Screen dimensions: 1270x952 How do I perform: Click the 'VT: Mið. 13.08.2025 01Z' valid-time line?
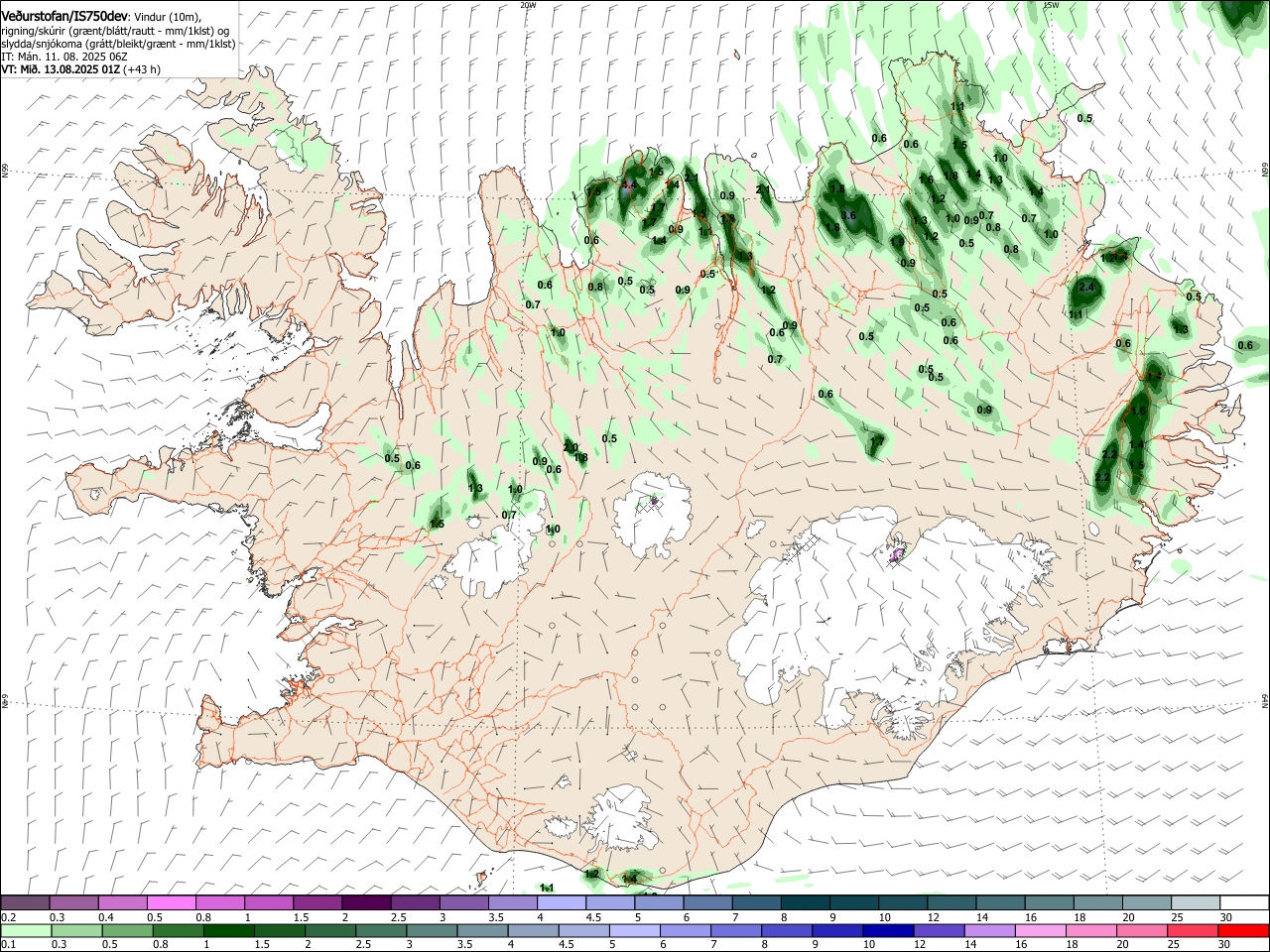point(61,69)
